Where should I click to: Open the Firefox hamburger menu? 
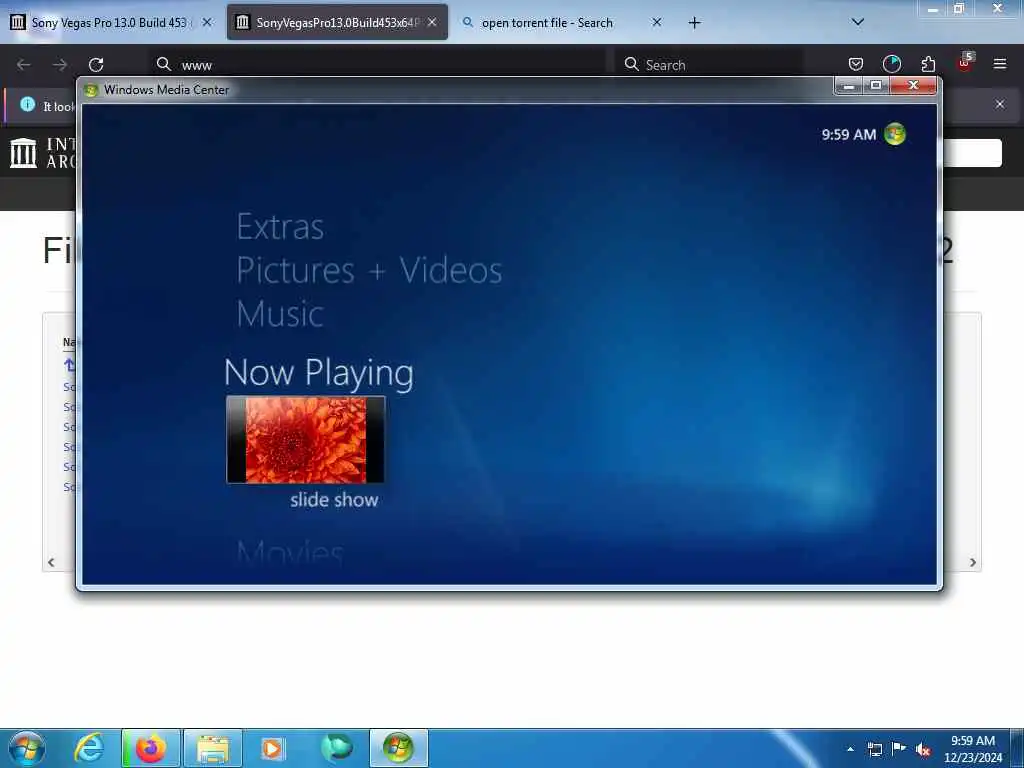coord(1000,64)
